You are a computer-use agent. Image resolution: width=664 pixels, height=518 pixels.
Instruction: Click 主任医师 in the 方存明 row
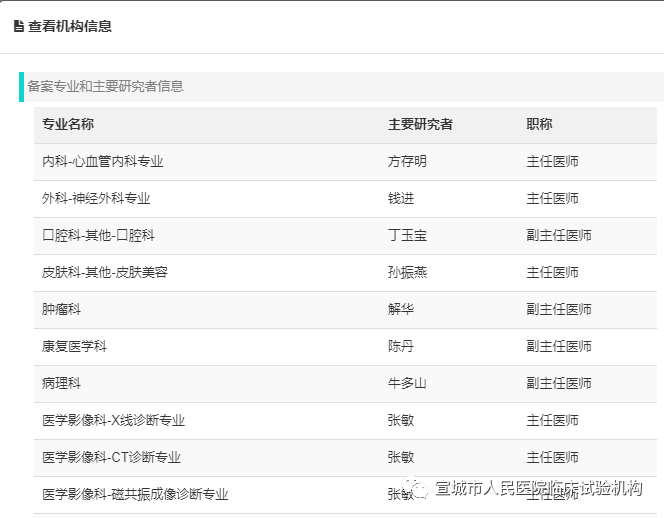click(552, 161)
